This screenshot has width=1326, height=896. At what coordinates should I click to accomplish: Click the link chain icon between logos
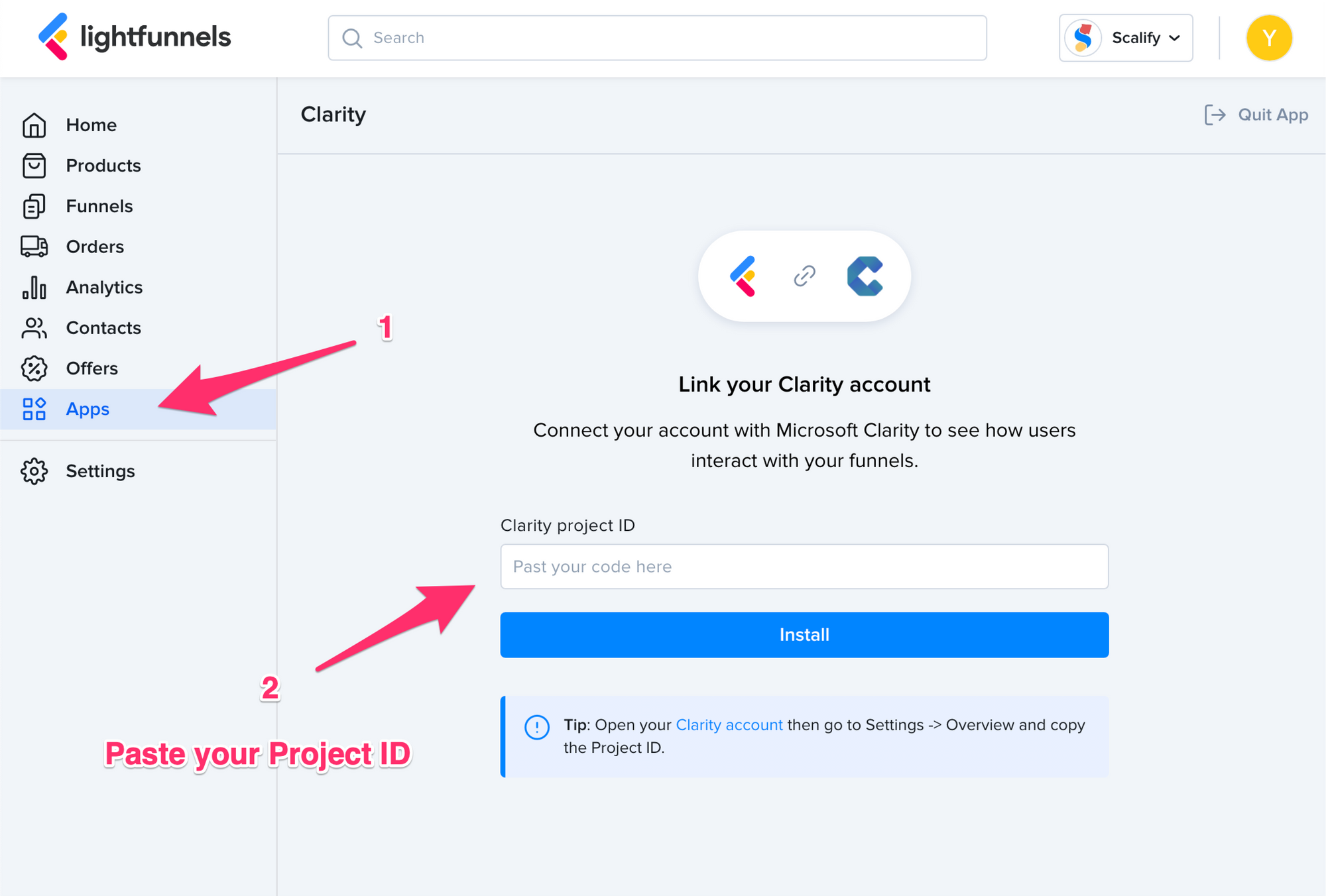point(804,276)
